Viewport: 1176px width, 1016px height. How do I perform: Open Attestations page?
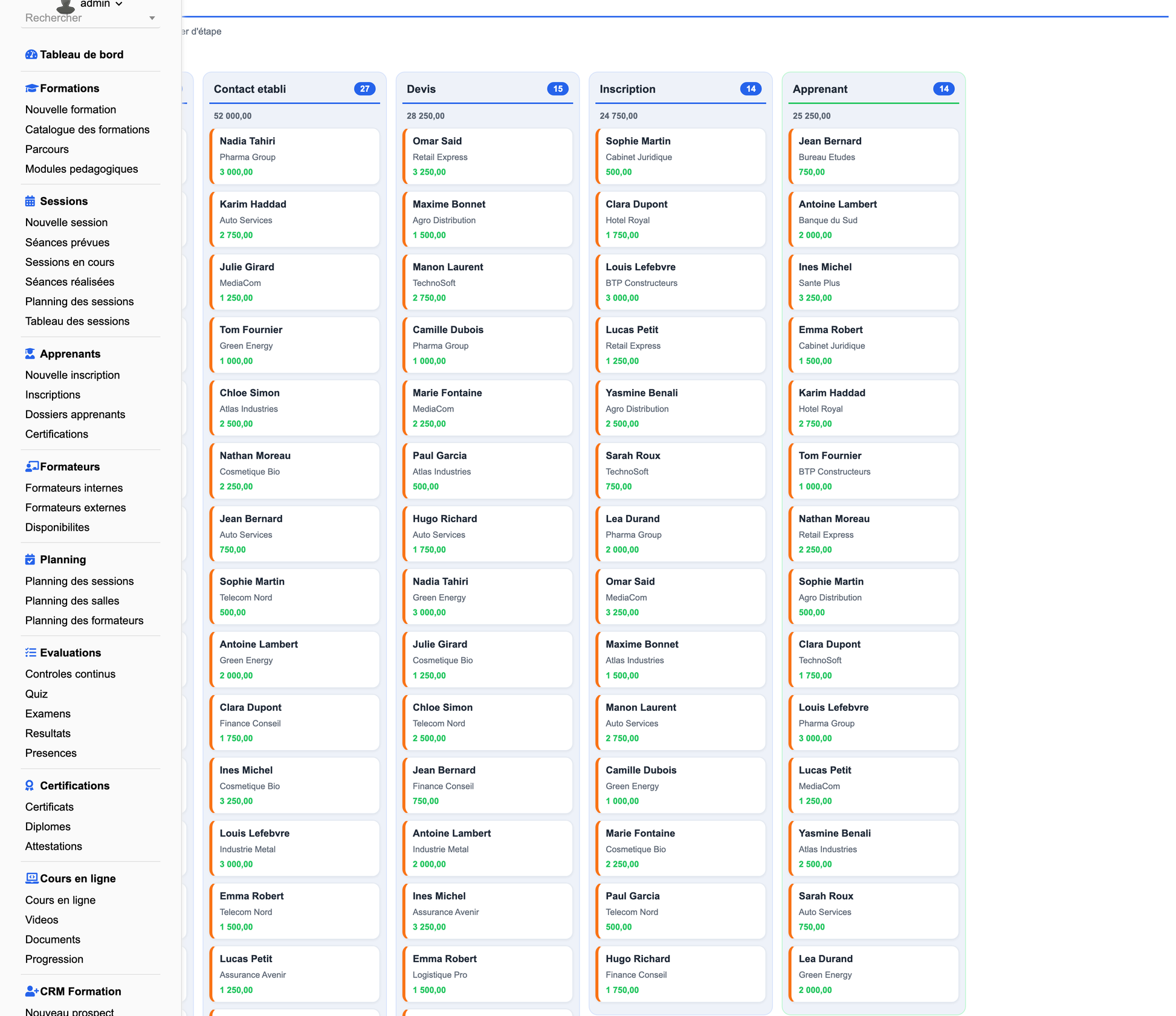point(53,847)
